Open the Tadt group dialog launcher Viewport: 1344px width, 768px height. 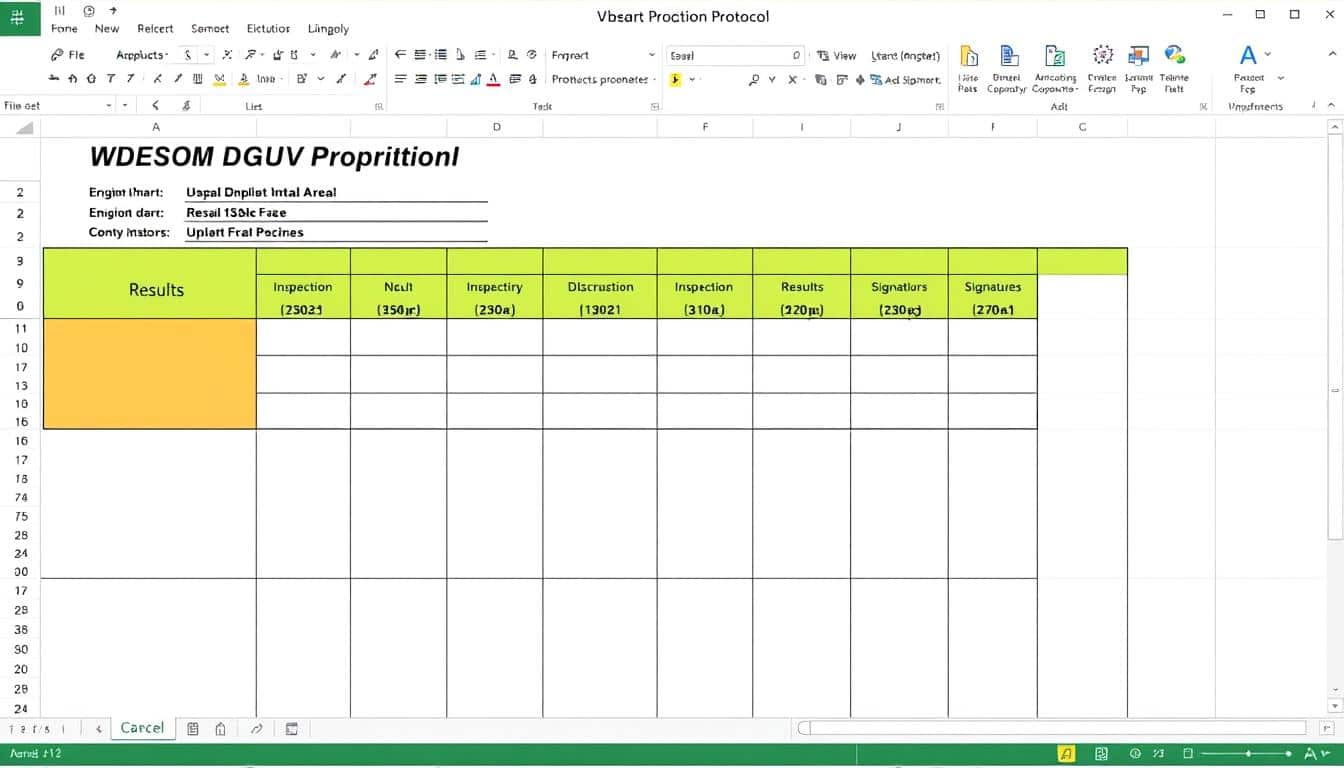click(655, 105)
